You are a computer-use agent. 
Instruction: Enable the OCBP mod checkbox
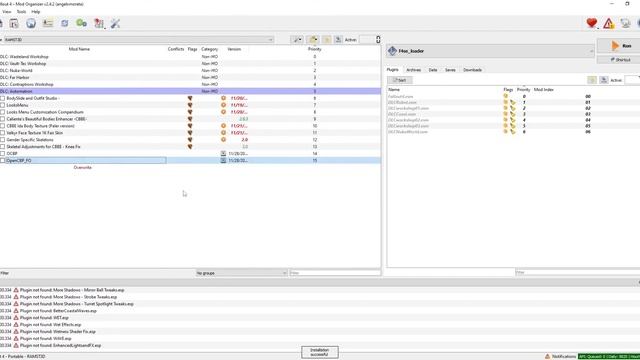(x=2, y=153)
